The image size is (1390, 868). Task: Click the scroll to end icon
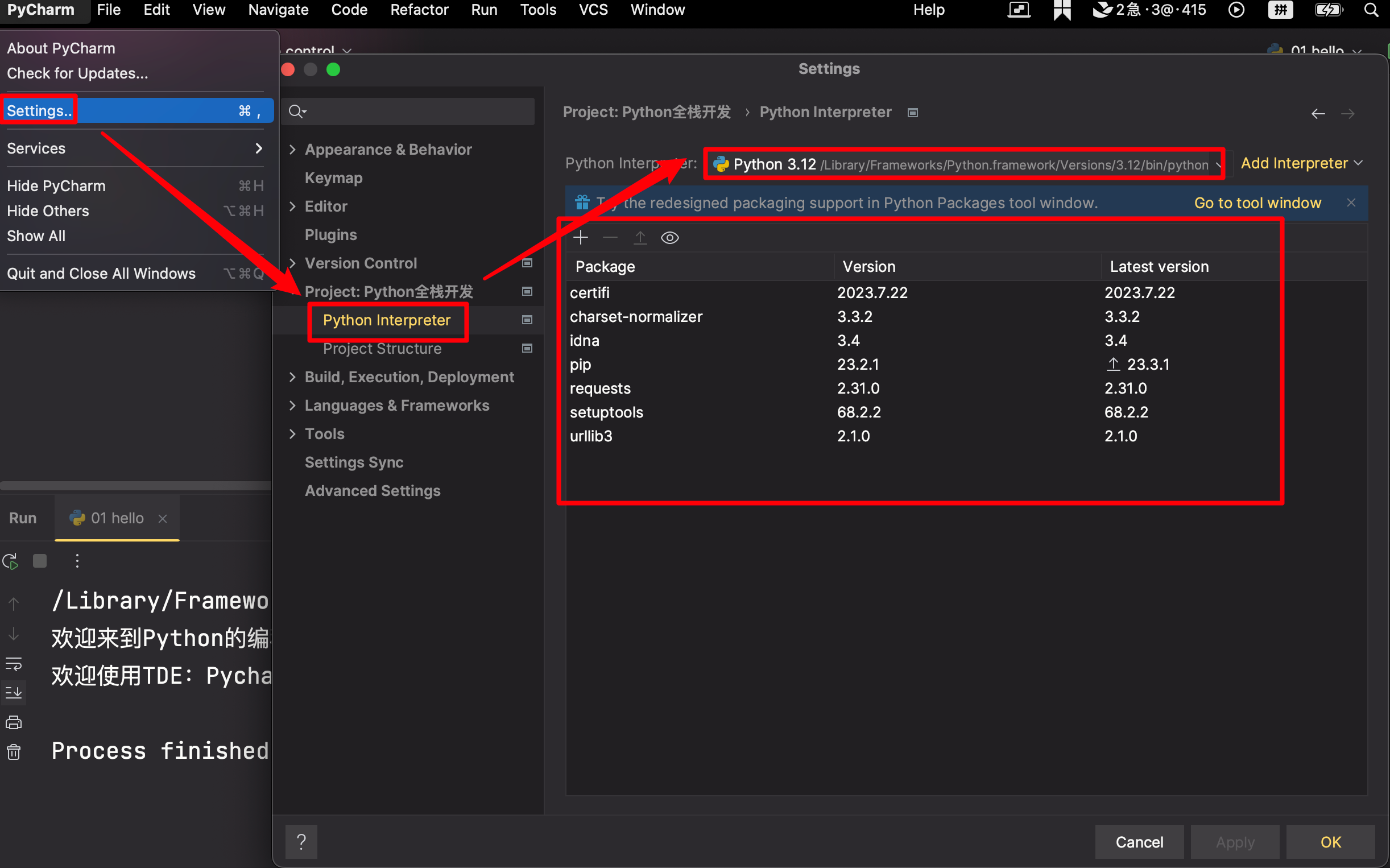point(13,692)
